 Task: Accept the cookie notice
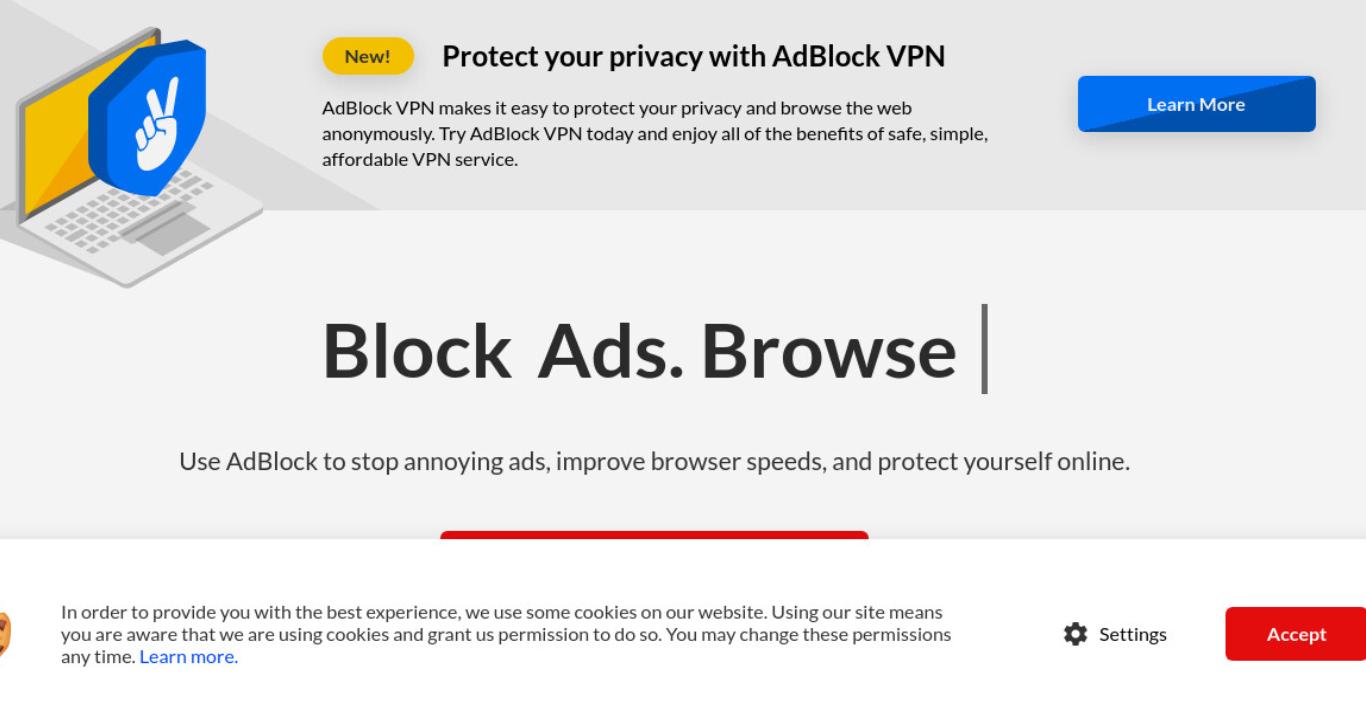[x=1296, y=634]
